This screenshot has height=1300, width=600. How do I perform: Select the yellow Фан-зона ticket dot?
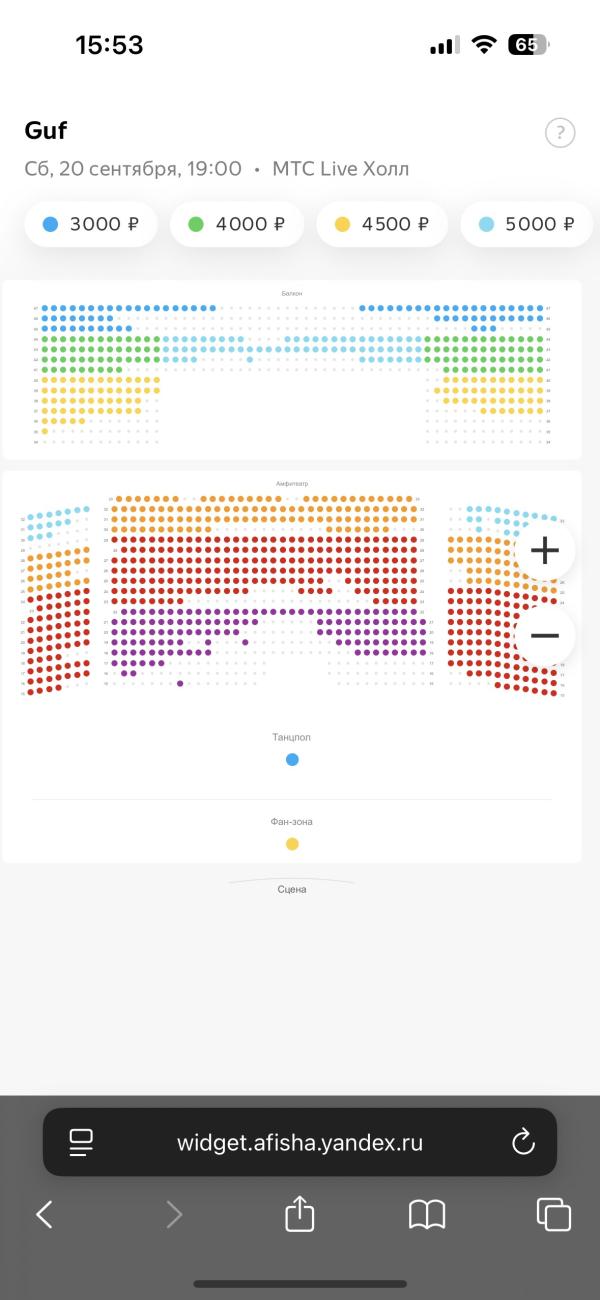tap(292, 844)
